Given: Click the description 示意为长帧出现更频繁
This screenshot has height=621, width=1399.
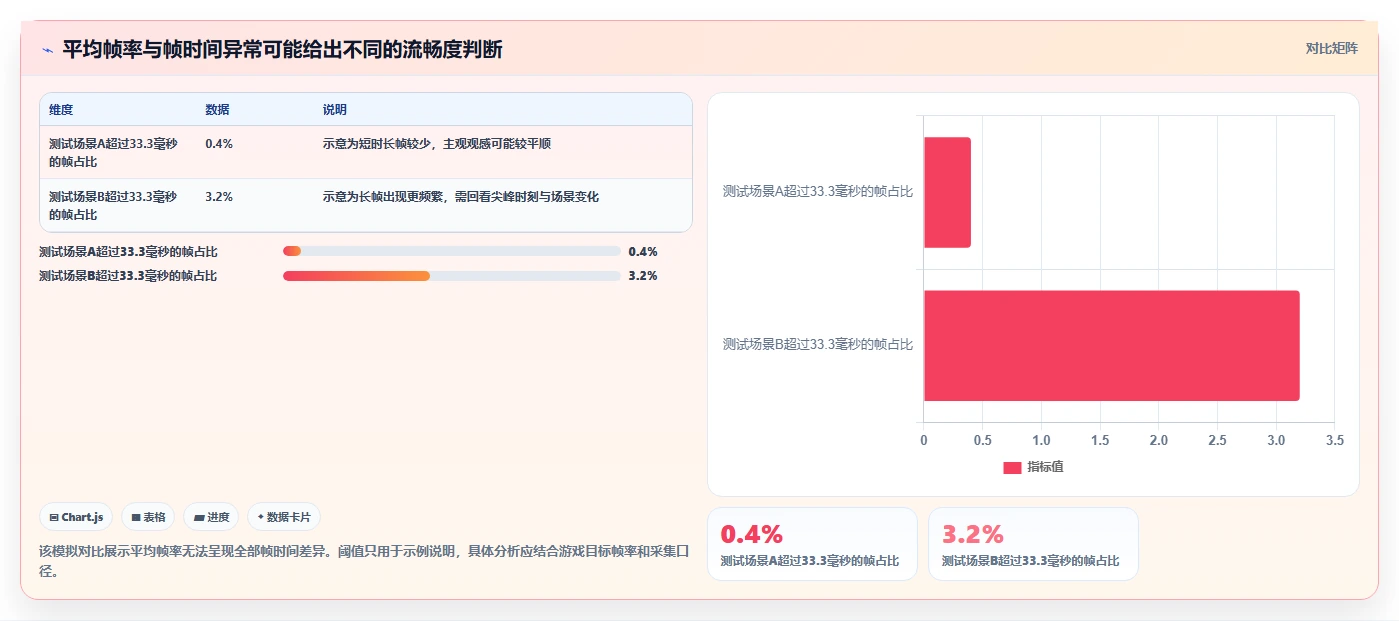Looking at the screenshot, I should [x=460, y=197].
